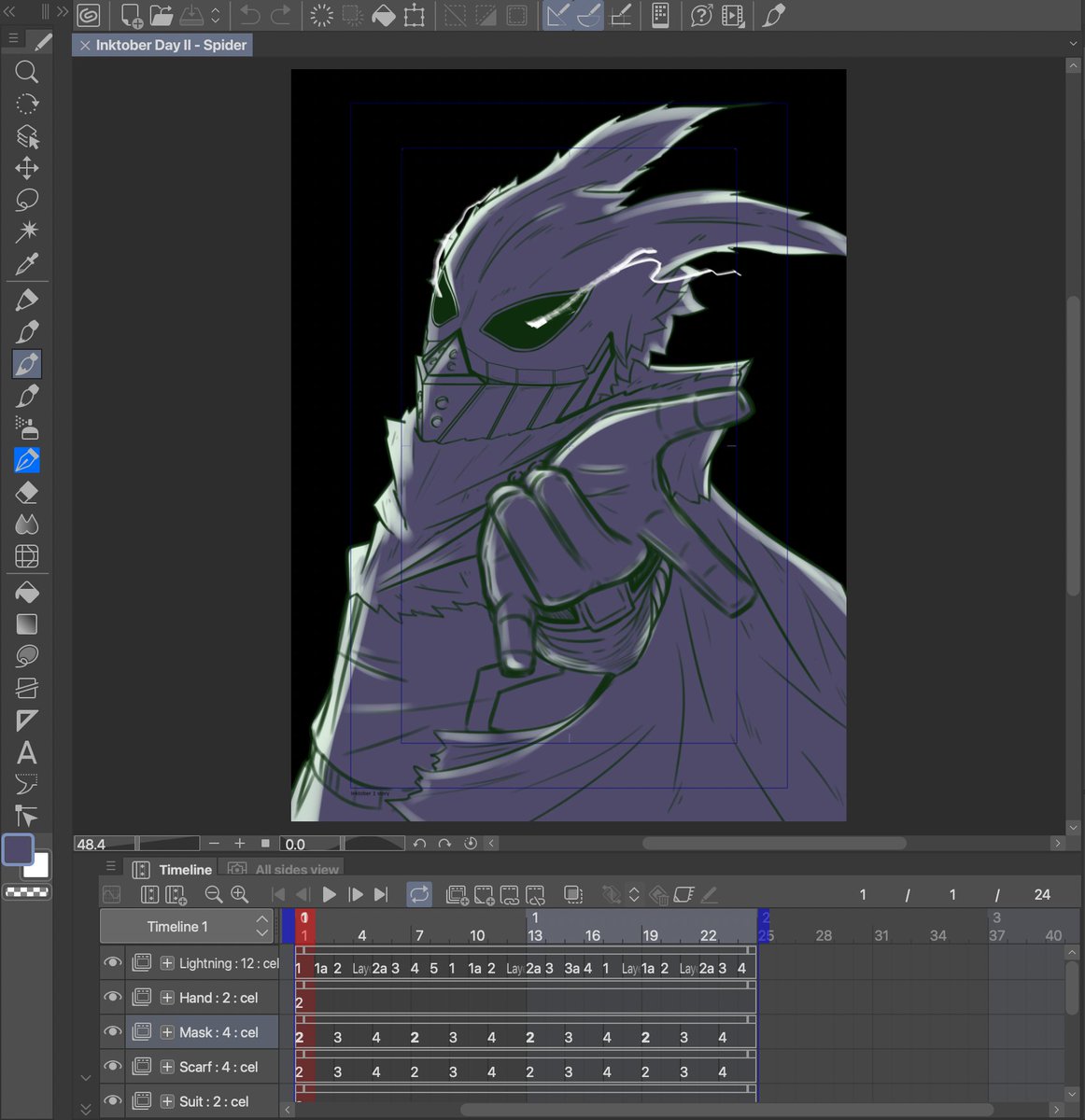The image size is (1085, 1120).
Task: Toggle Snap to Ruler icon
Action: click(558, 15)
